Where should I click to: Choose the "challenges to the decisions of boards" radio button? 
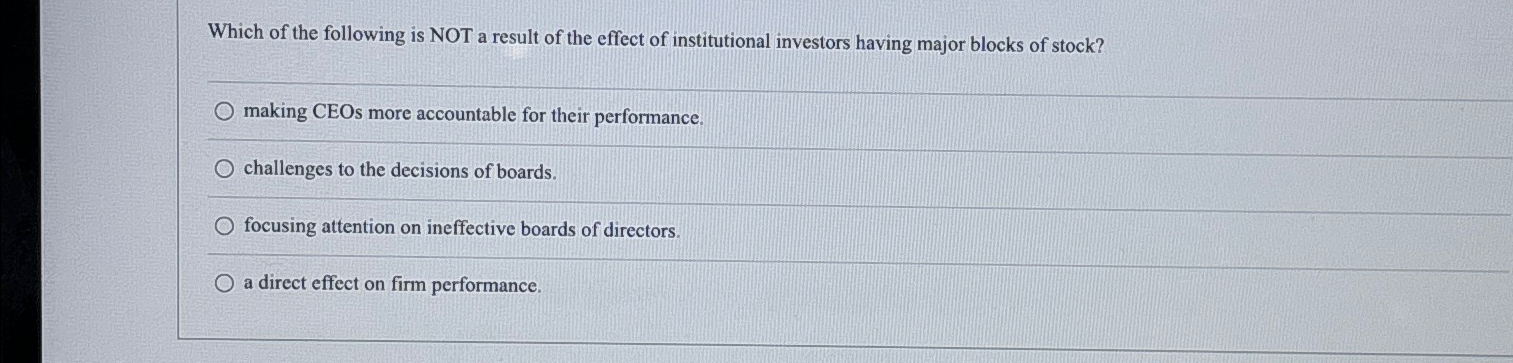(224, 168)
